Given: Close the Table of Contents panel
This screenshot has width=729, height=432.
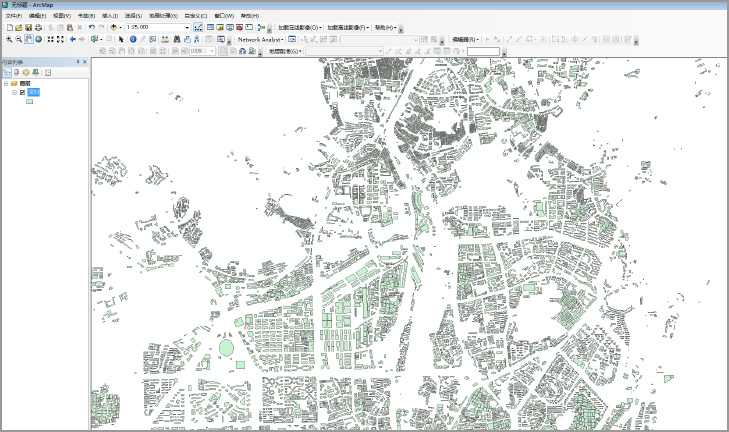Looking at the screenshot, I should (85, 62).
